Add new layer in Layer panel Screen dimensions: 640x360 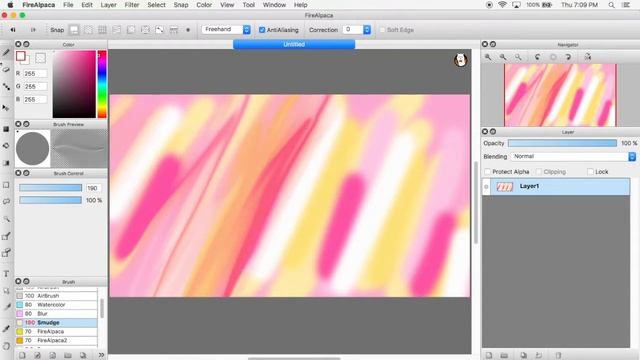click(489, 355)
